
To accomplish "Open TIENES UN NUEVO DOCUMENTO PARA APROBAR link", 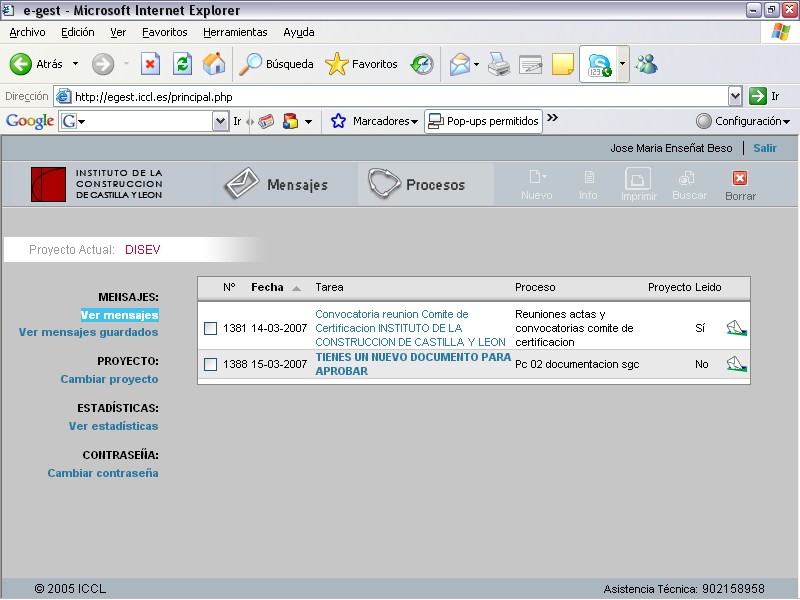I will [x=413, y=364].
